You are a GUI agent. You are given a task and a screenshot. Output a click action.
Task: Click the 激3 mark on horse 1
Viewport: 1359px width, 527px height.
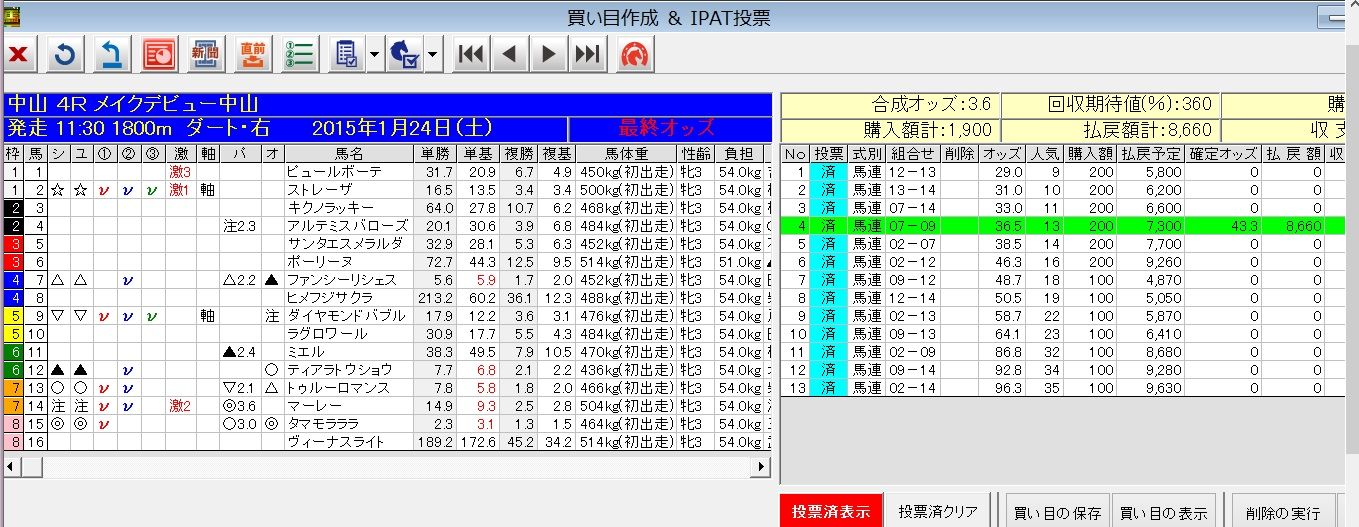(x=180, y=172)
